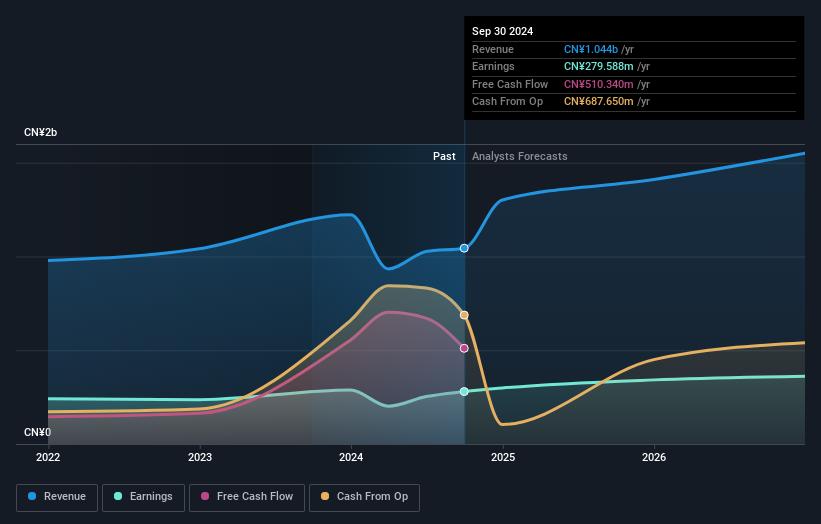The width and height of the screenshot is (821, 524).
Task: Click the blue Revenue data point marker
Action: coord(464,248)
